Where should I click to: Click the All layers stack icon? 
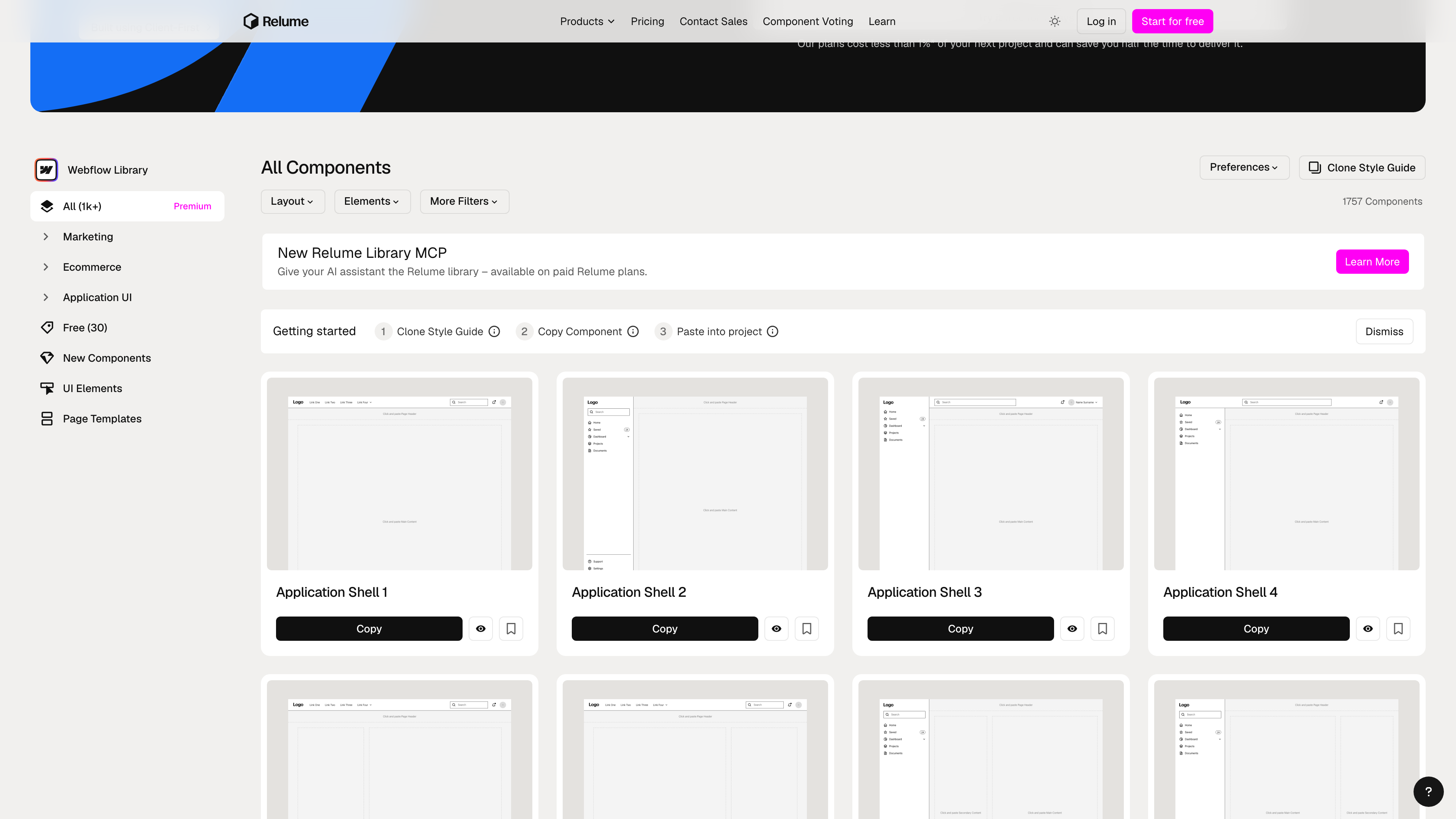[47, 206]
